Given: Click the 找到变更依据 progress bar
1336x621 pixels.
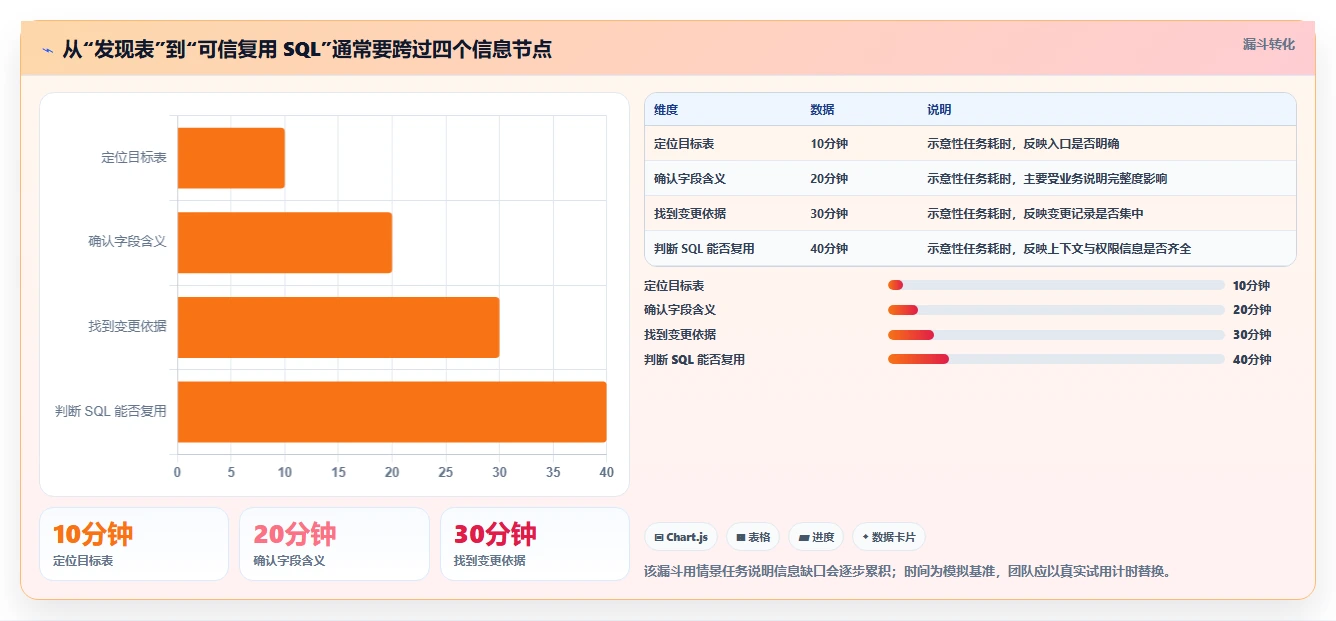Looking at the screenshot, I should (1056, 334).
